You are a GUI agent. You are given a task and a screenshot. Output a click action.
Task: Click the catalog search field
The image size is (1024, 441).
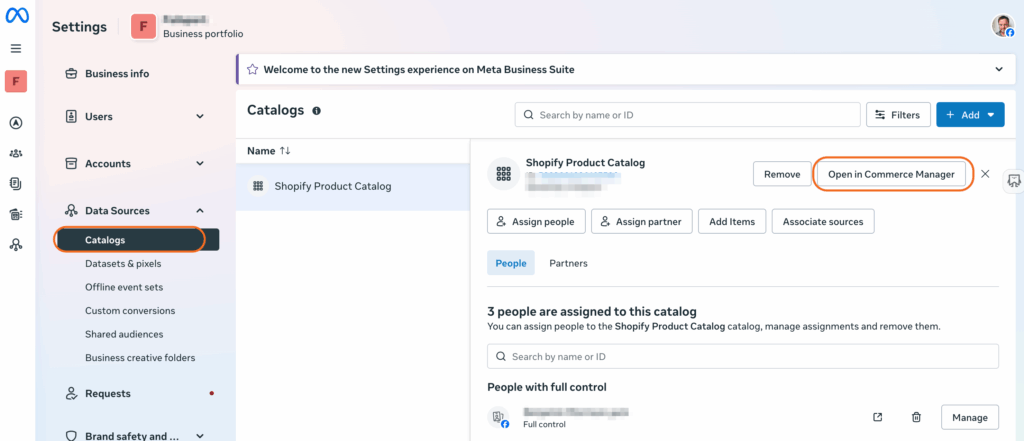click(x=688, y=115)
